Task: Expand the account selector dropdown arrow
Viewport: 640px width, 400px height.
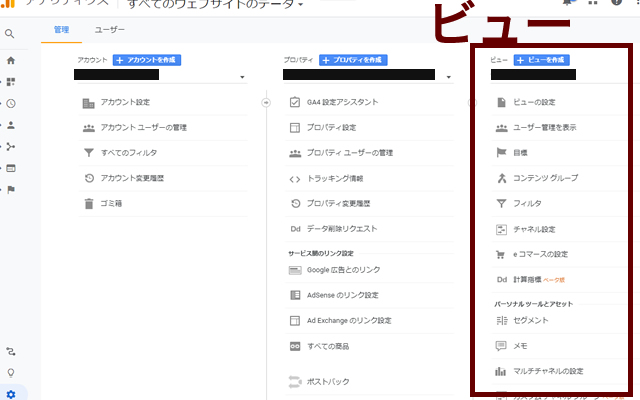Action: coord(243,77)
